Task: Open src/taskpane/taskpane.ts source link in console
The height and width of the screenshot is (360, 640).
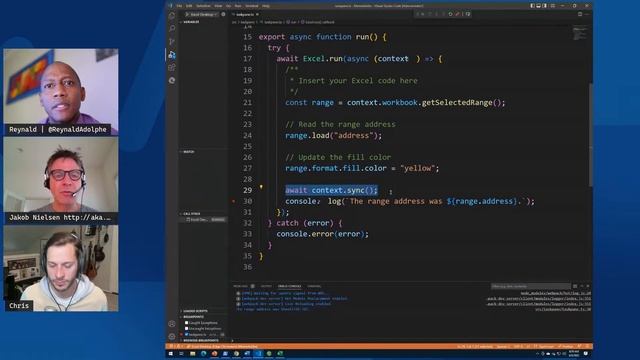Action: 563,309
